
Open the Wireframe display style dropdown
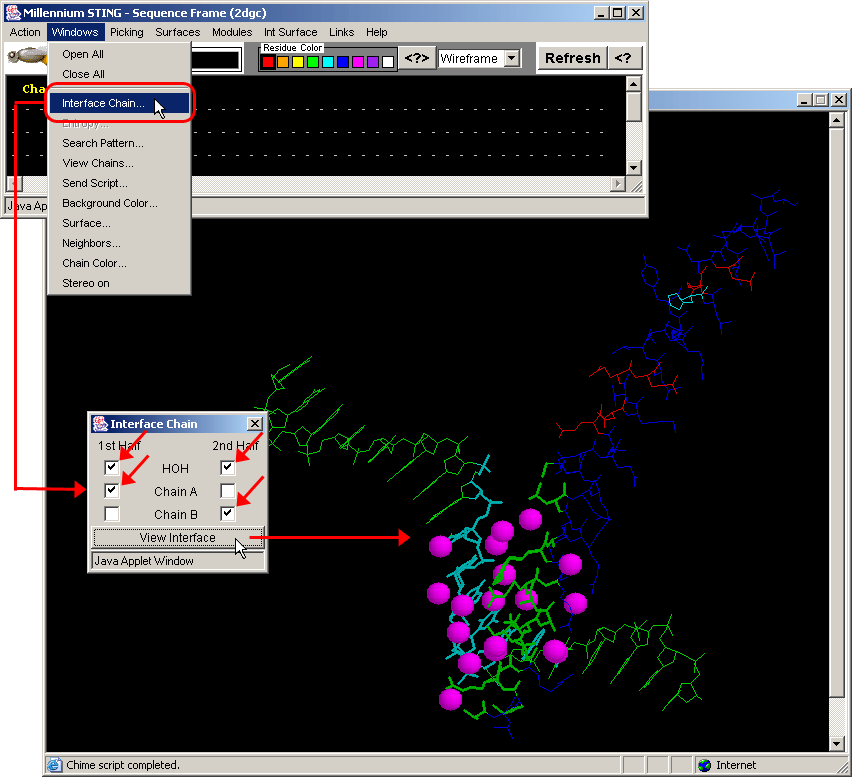512,58
